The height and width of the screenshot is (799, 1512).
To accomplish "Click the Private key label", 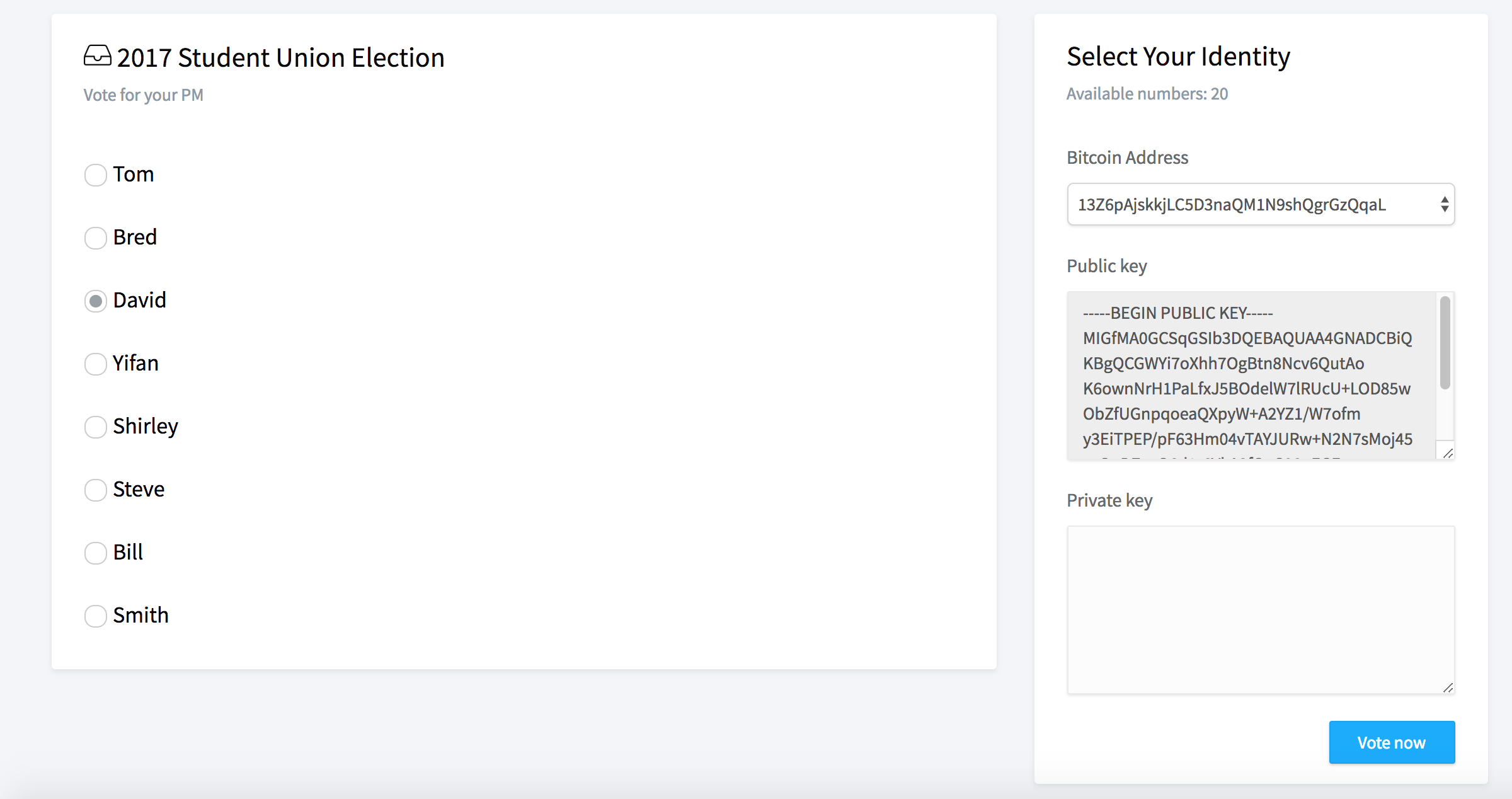I will pyautogui.click(x=1109, y=500).
